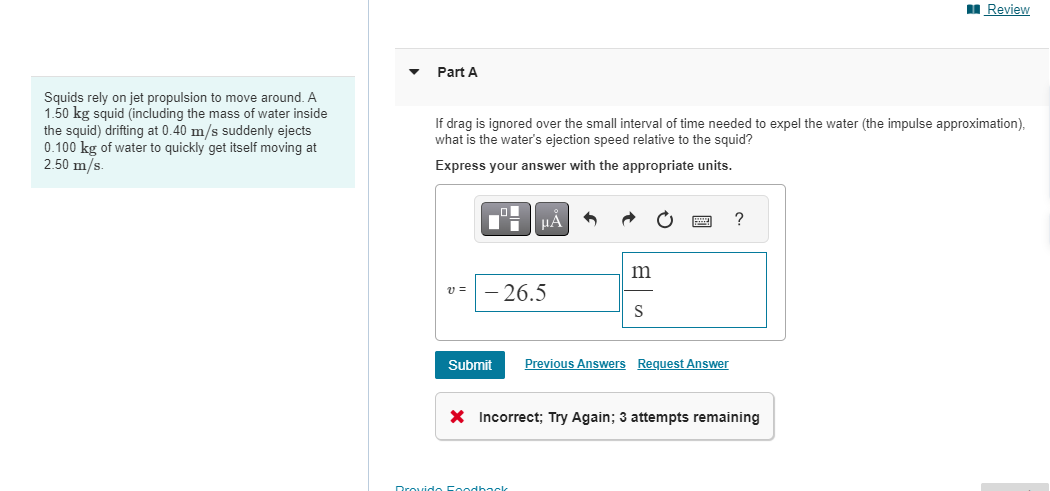This screenshot has width=1050, height=491.
Task: Open the Provide Feedback link
Action: coord(451,488)
